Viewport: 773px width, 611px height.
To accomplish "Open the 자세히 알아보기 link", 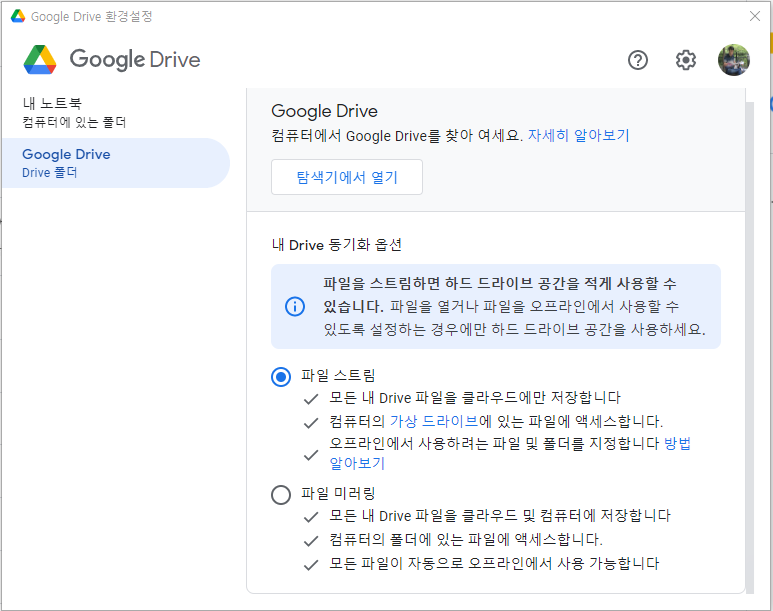I will click(578, 135).
